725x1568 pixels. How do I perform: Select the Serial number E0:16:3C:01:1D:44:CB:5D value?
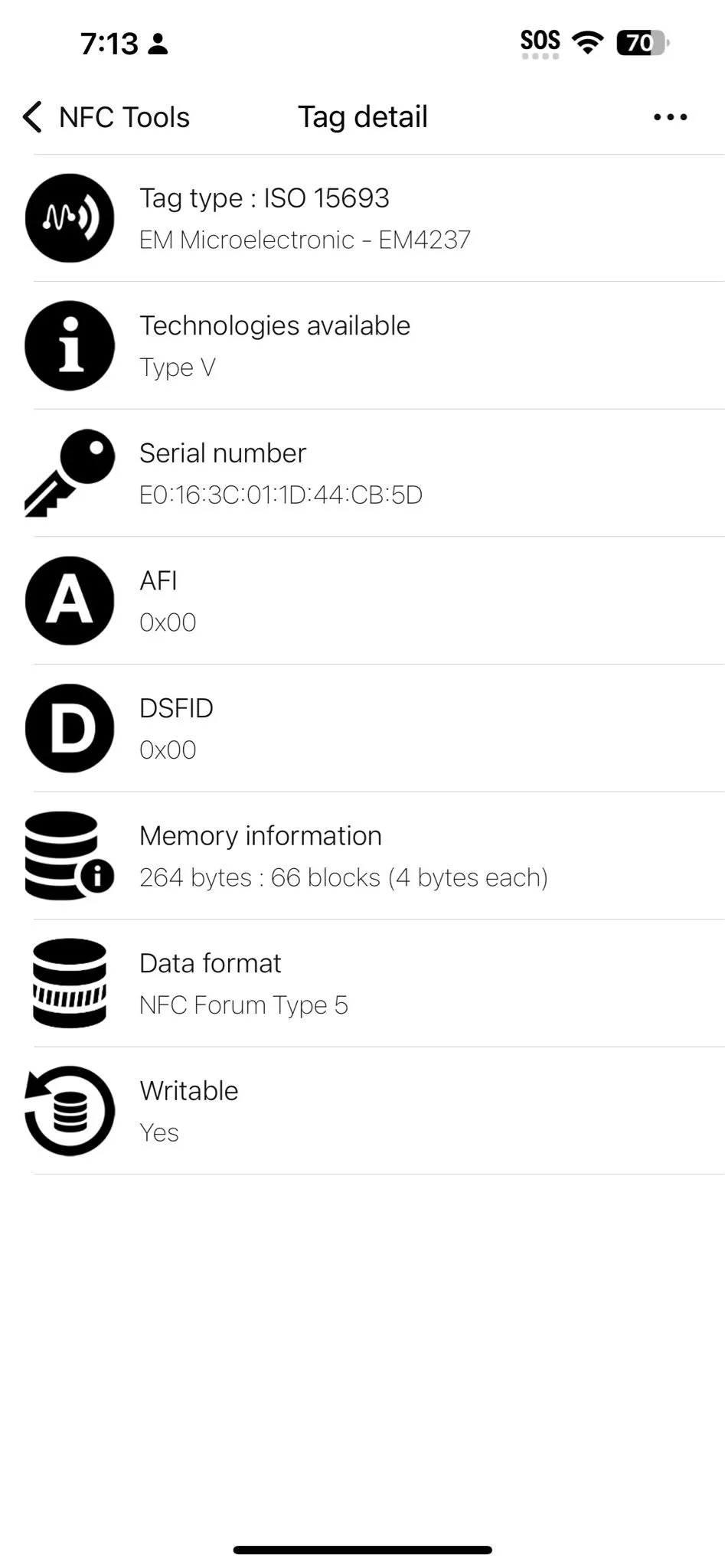click(281, 495)
